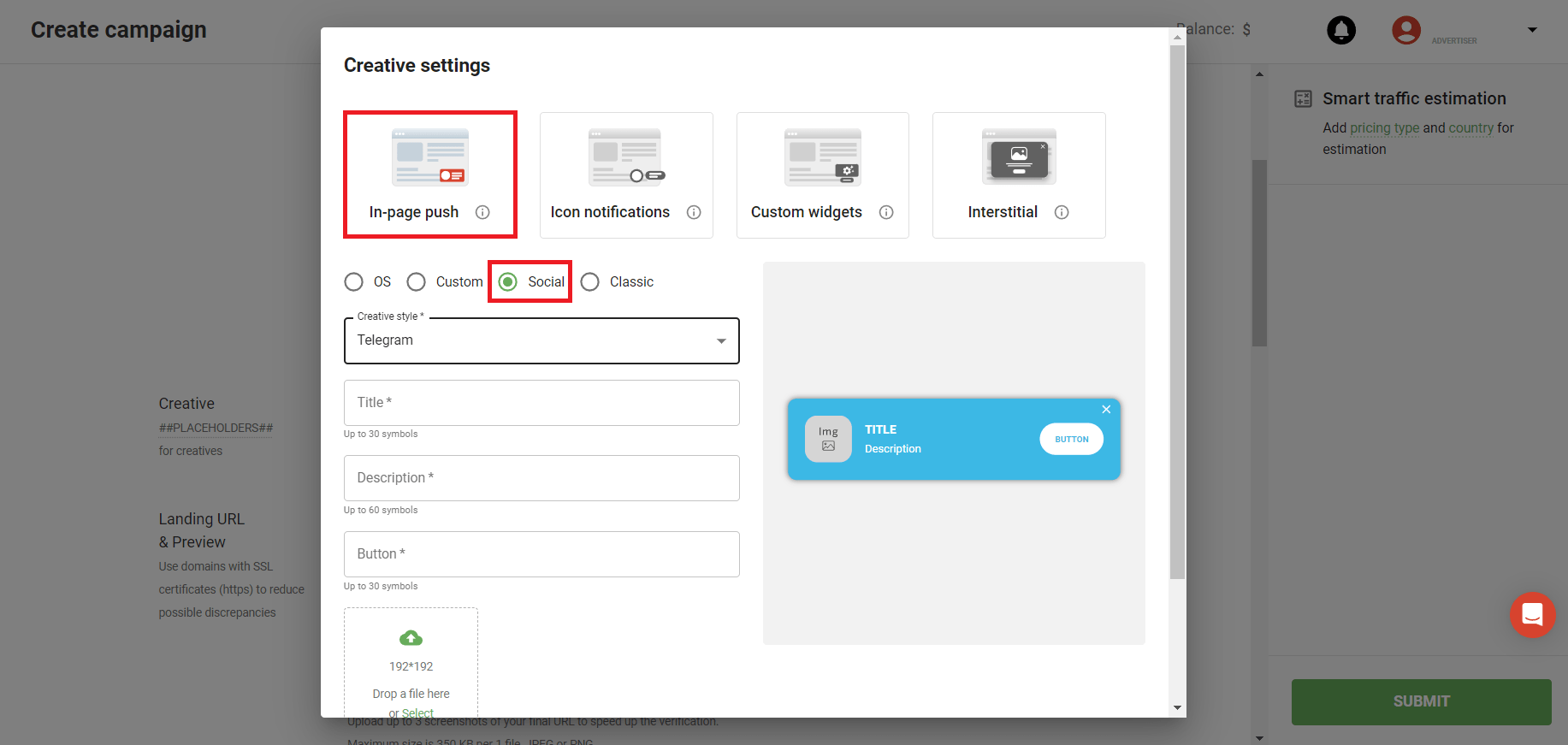The image size is (1568, 745).
Task: Click the Smart traffic estimation icon
Action: (x=1303, y=98)
